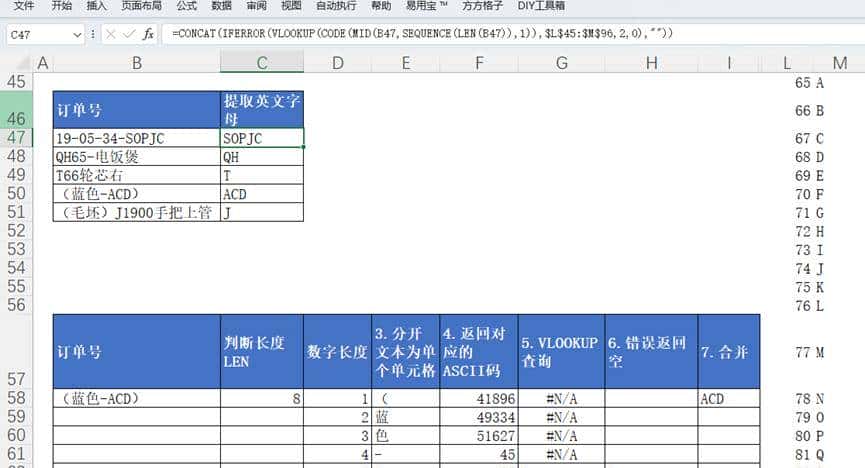Select merged result ACD in column I
Image resolution: width=865 pixels, height=468 pixels.
pos(729,398)
